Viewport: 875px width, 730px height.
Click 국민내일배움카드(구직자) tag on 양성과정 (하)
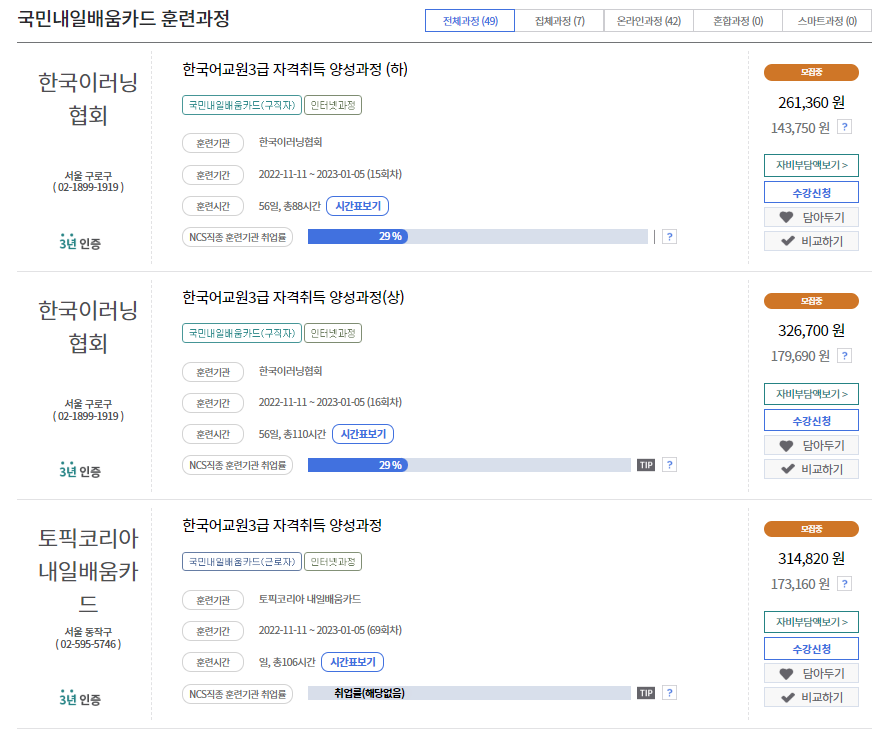point(242,105)
